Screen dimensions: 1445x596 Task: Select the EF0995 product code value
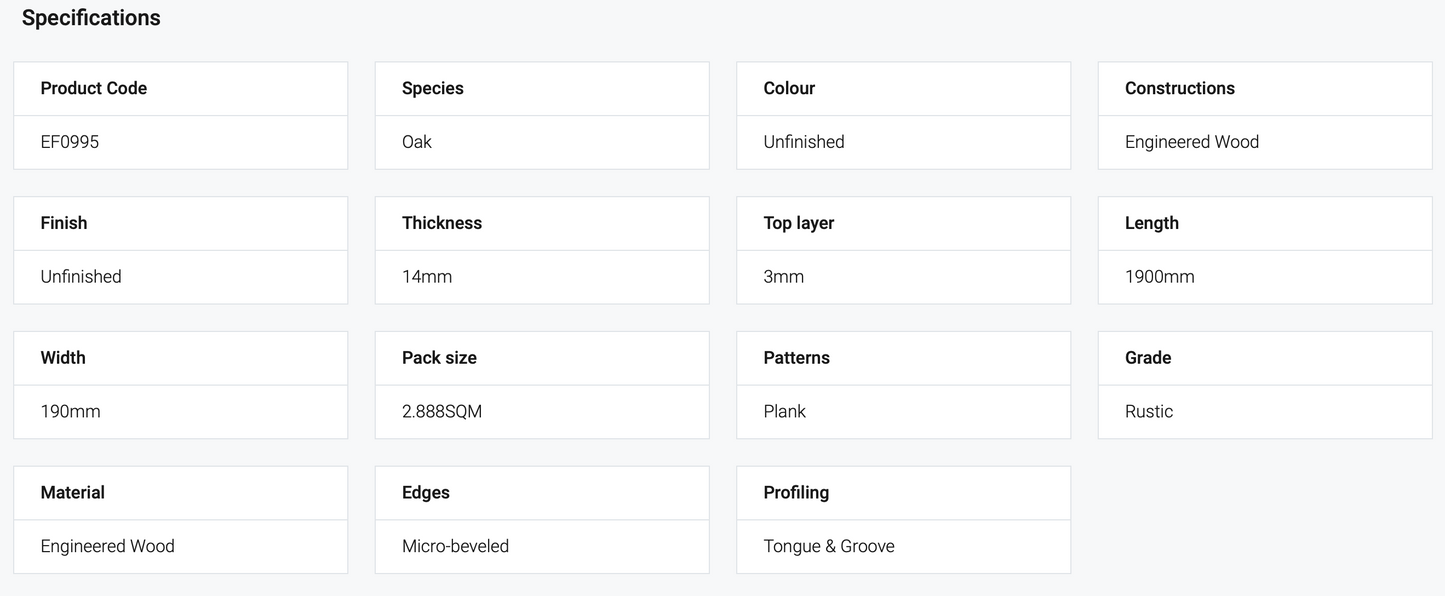70,142
